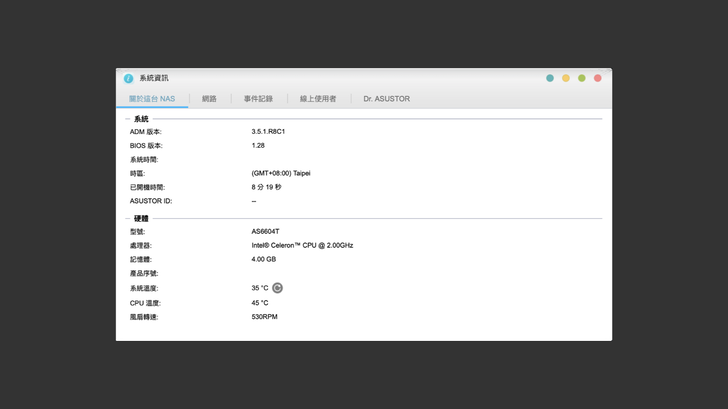Collapse the 硬體 section

click(140, 218)
